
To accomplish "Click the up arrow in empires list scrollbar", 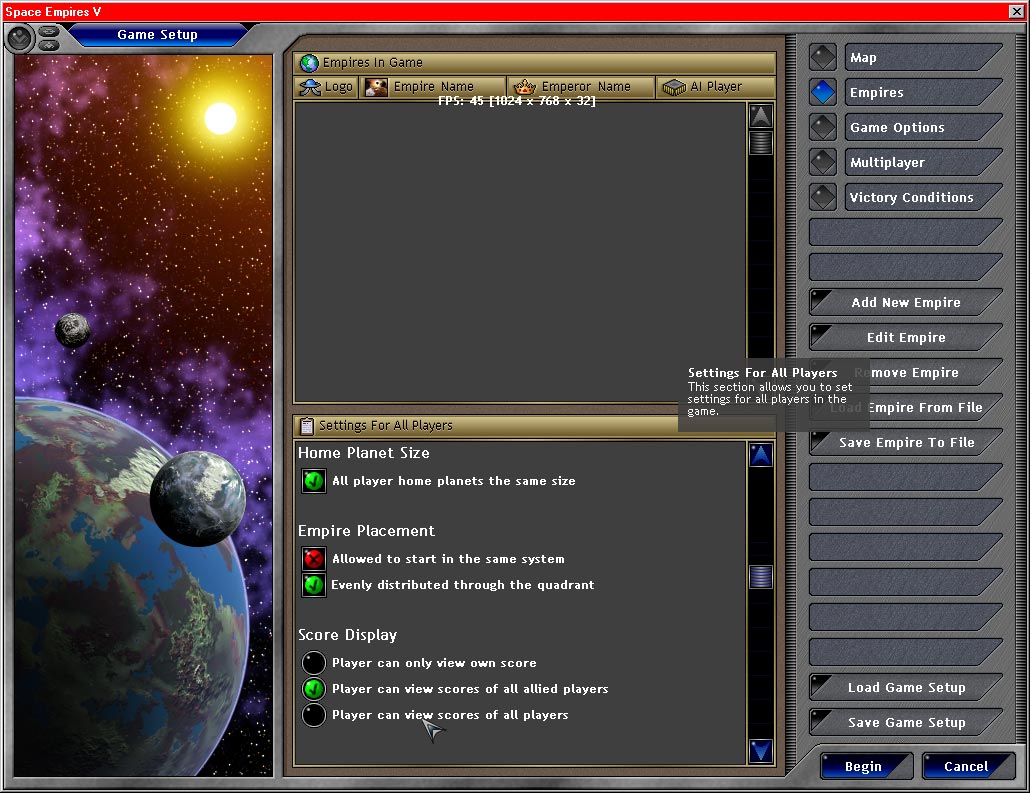I will pos(761,116).
